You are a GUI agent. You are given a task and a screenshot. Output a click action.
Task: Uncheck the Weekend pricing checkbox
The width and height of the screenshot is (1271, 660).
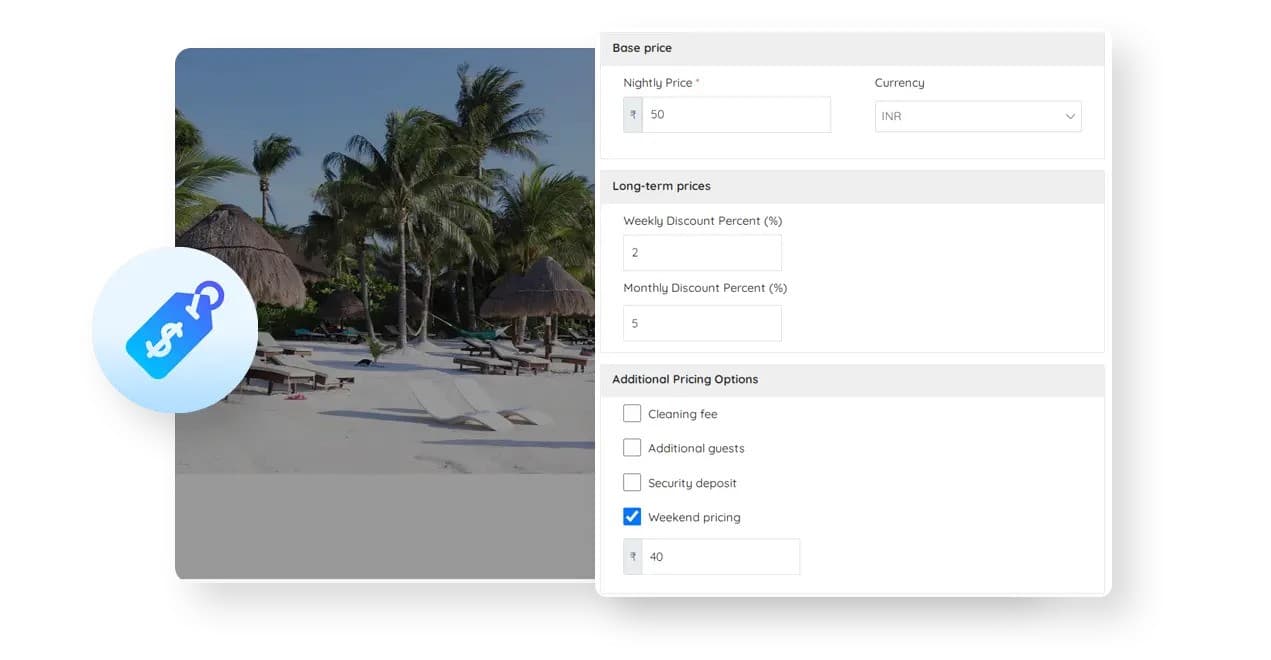pos(631,516)
